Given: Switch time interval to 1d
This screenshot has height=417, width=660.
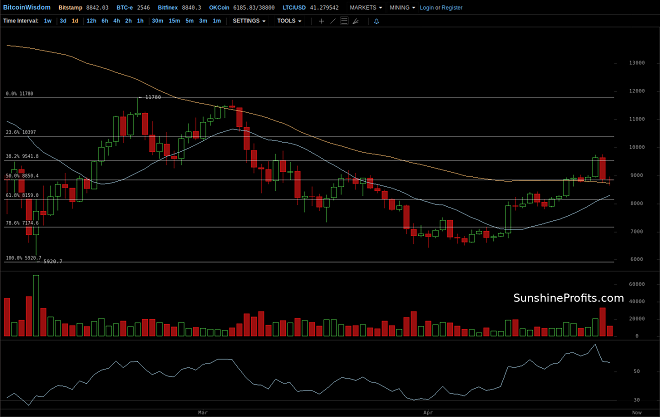Looking at the screenshot, I should [x=75, y=21].
